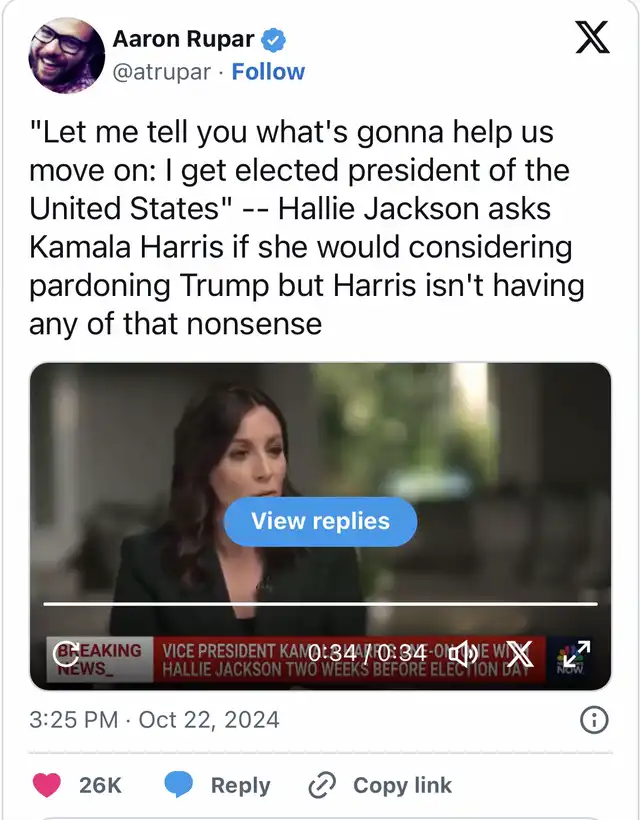The height and width of the screenshot is (820, 640).
Task: Click the blue verified badge
Action: [273, 40]
